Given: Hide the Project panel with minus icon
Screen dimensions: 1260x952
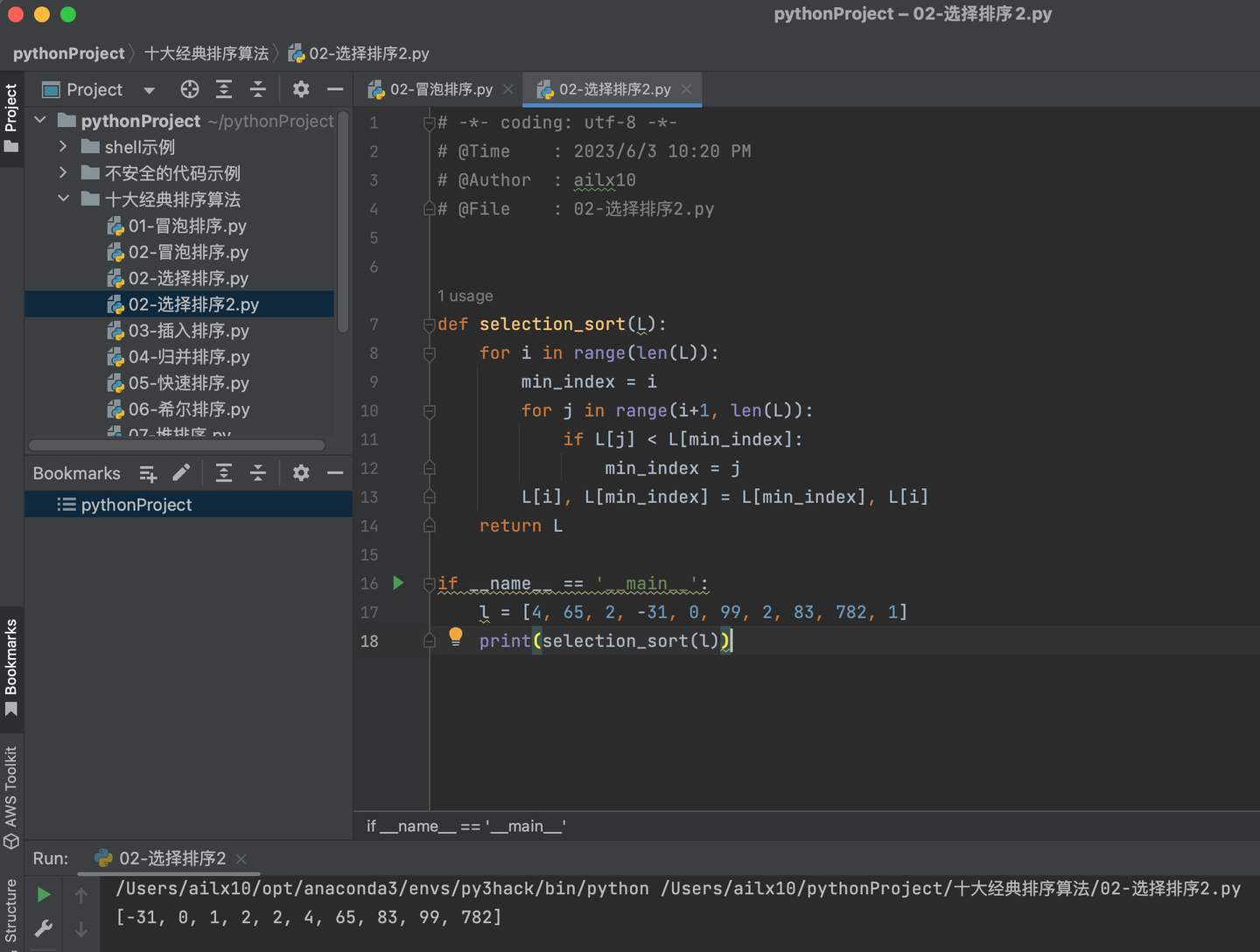Looking at the screenshot, I should pyautogui.click(x=335, y=89).
